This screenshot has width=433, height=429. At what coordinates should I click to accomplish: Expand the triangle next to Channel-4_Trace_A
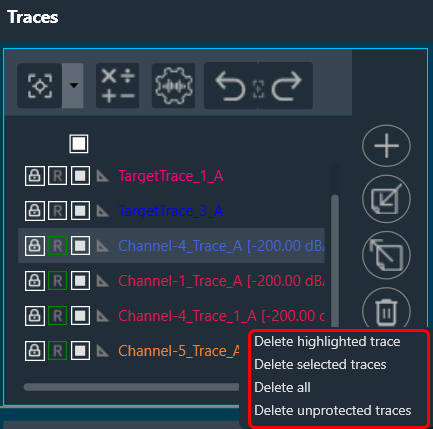tap(103, 246)
